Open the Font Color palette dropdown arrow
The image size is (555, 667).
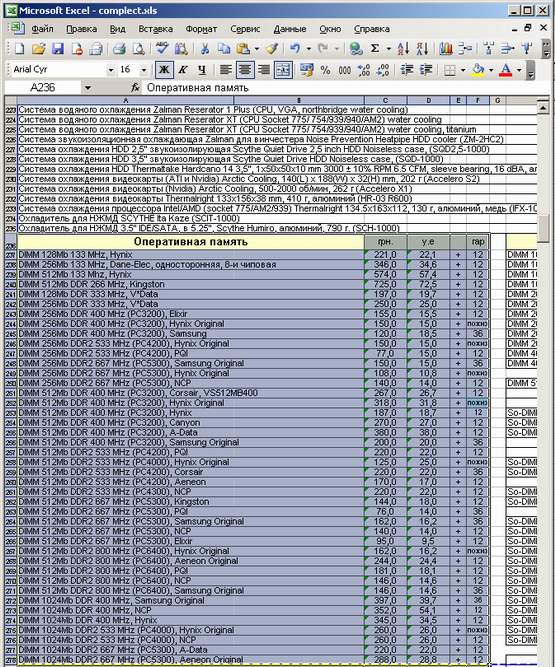(519, 70)
